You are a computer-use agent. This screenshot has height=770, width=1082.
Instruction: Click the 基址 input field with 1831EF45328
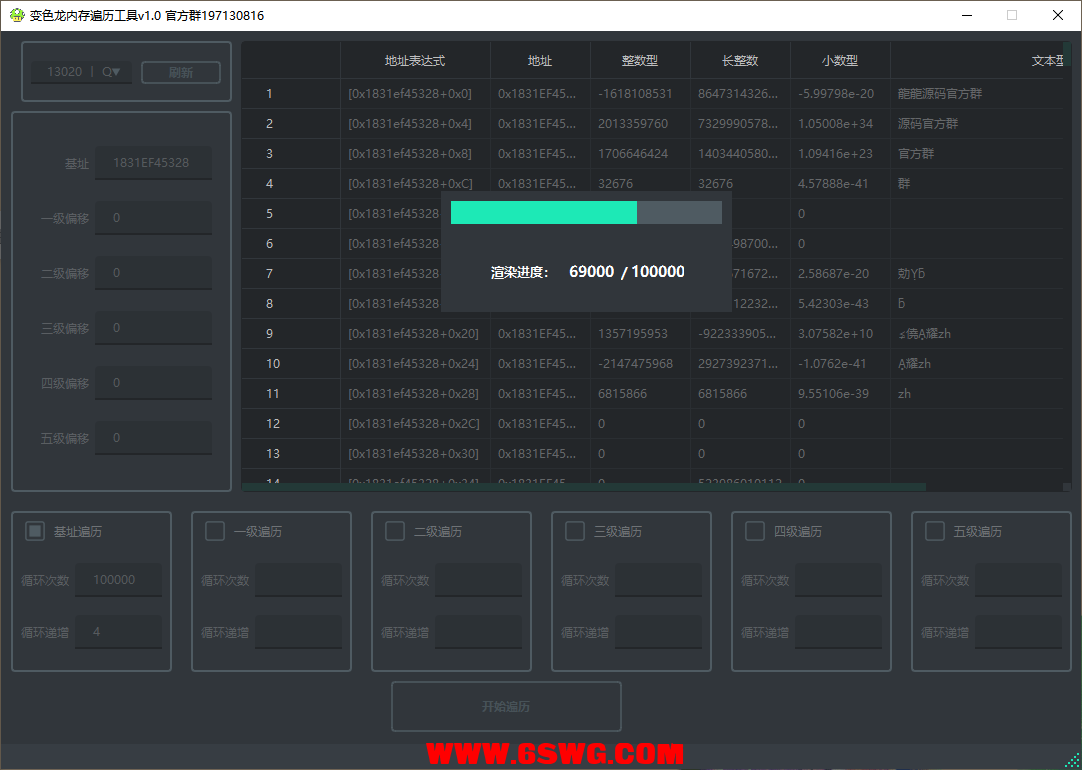[153, 163]
